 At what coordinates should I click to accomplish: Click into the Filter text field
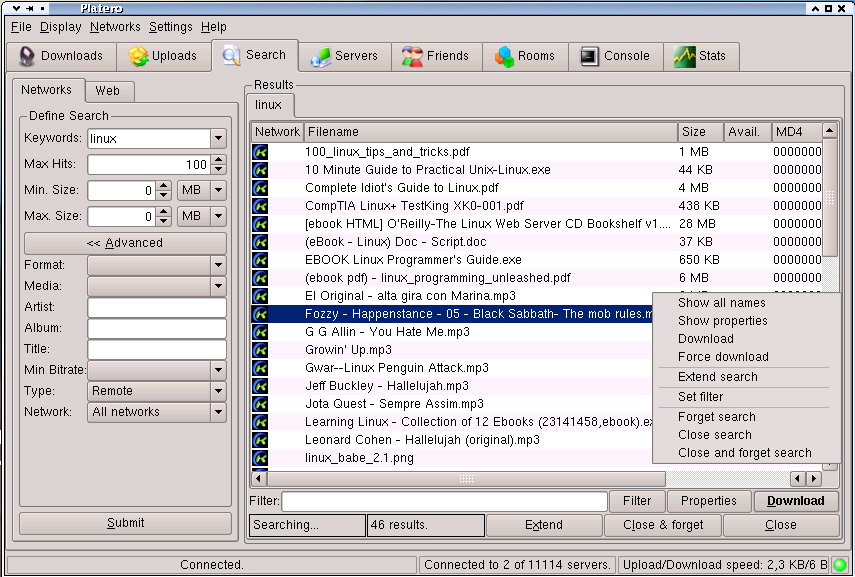(444, 501)
